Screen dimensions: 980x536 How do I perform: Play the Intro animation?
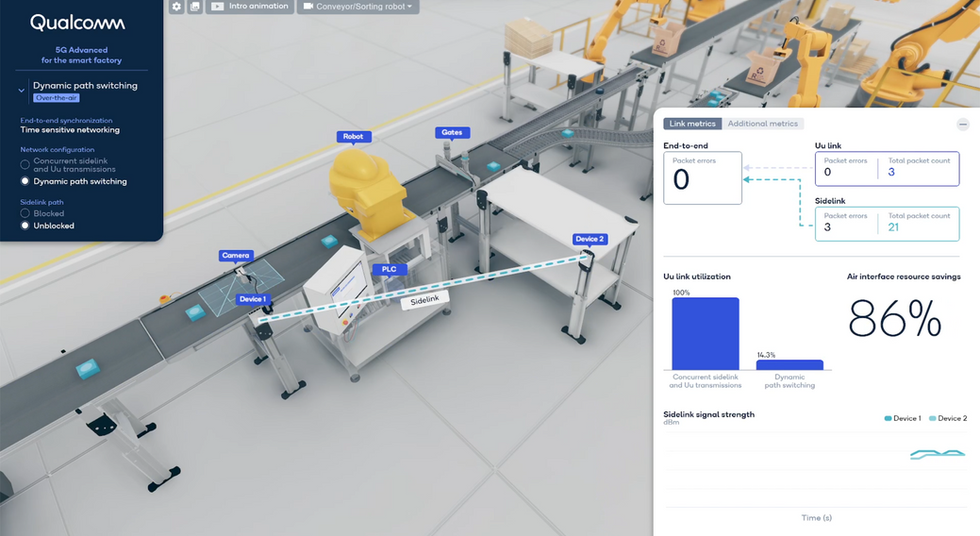pyautogui.click(x=250, y=6)
